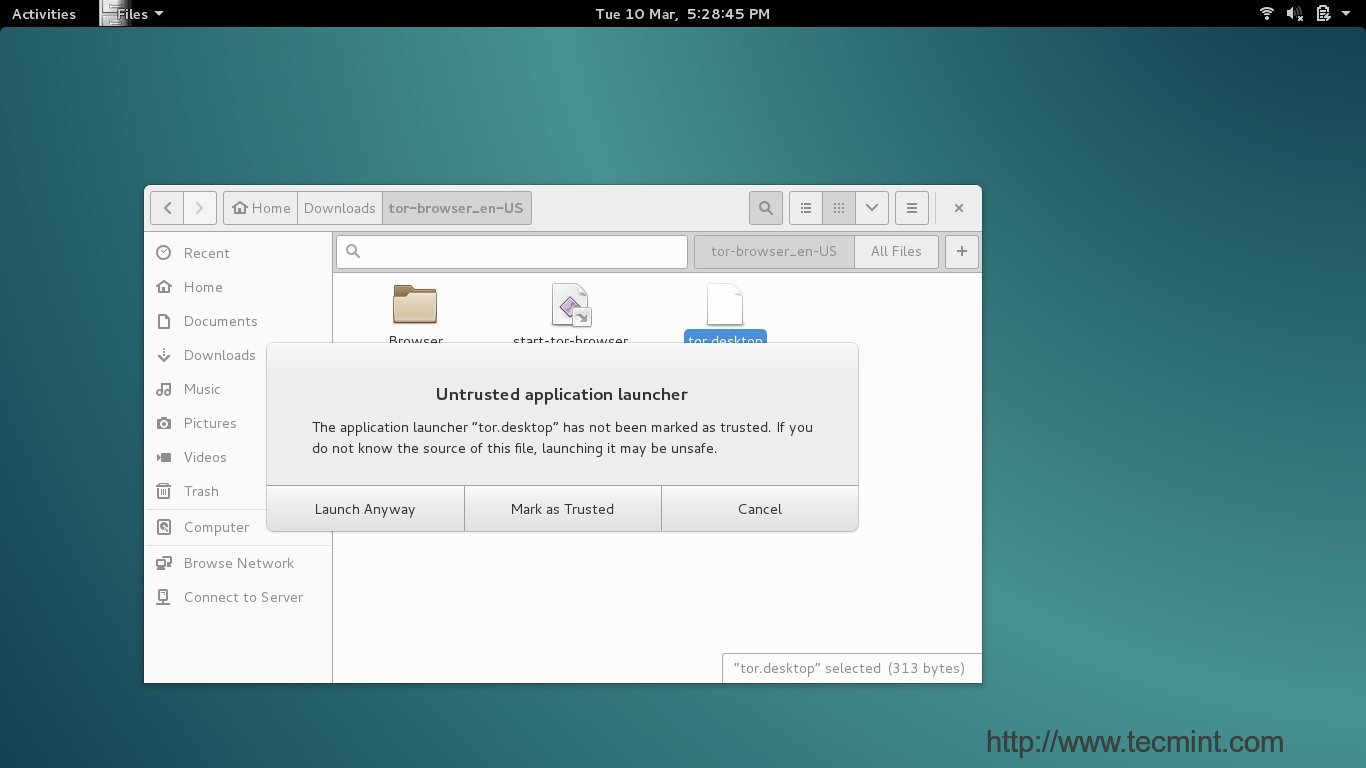This screenshot has width=1366, height=768.
Task: Toggle search scope to All Files
Action: pos(895,252)
